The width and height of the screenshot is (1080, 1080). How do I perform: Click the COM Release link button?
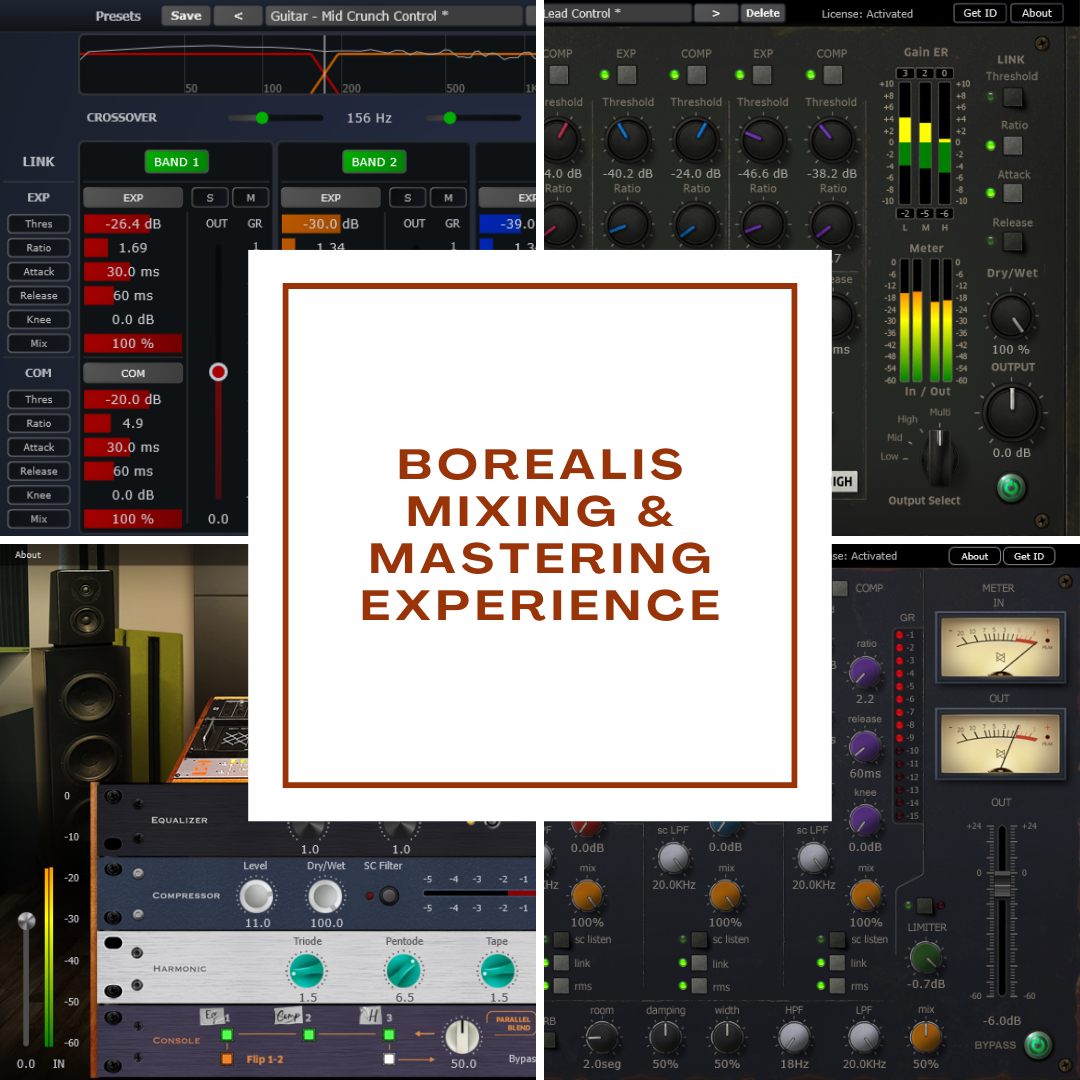click(x=39, y=471)
